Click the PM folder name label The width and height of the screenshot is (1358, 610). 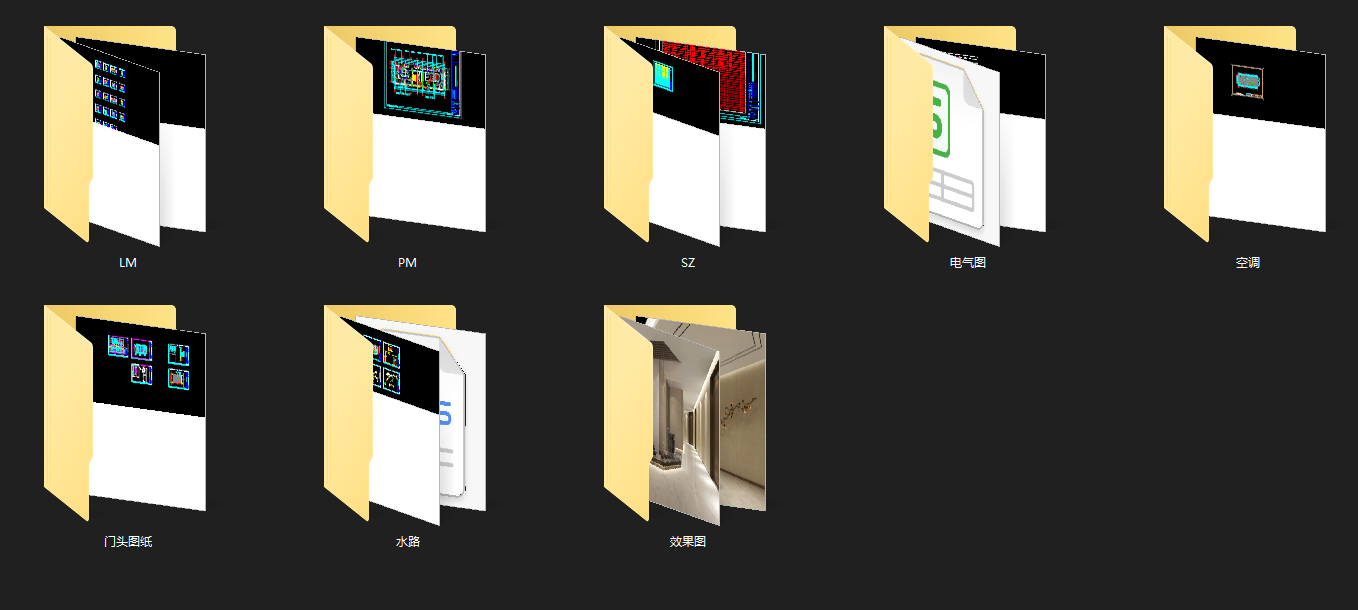pyautogui.click(x=407, y=263)
